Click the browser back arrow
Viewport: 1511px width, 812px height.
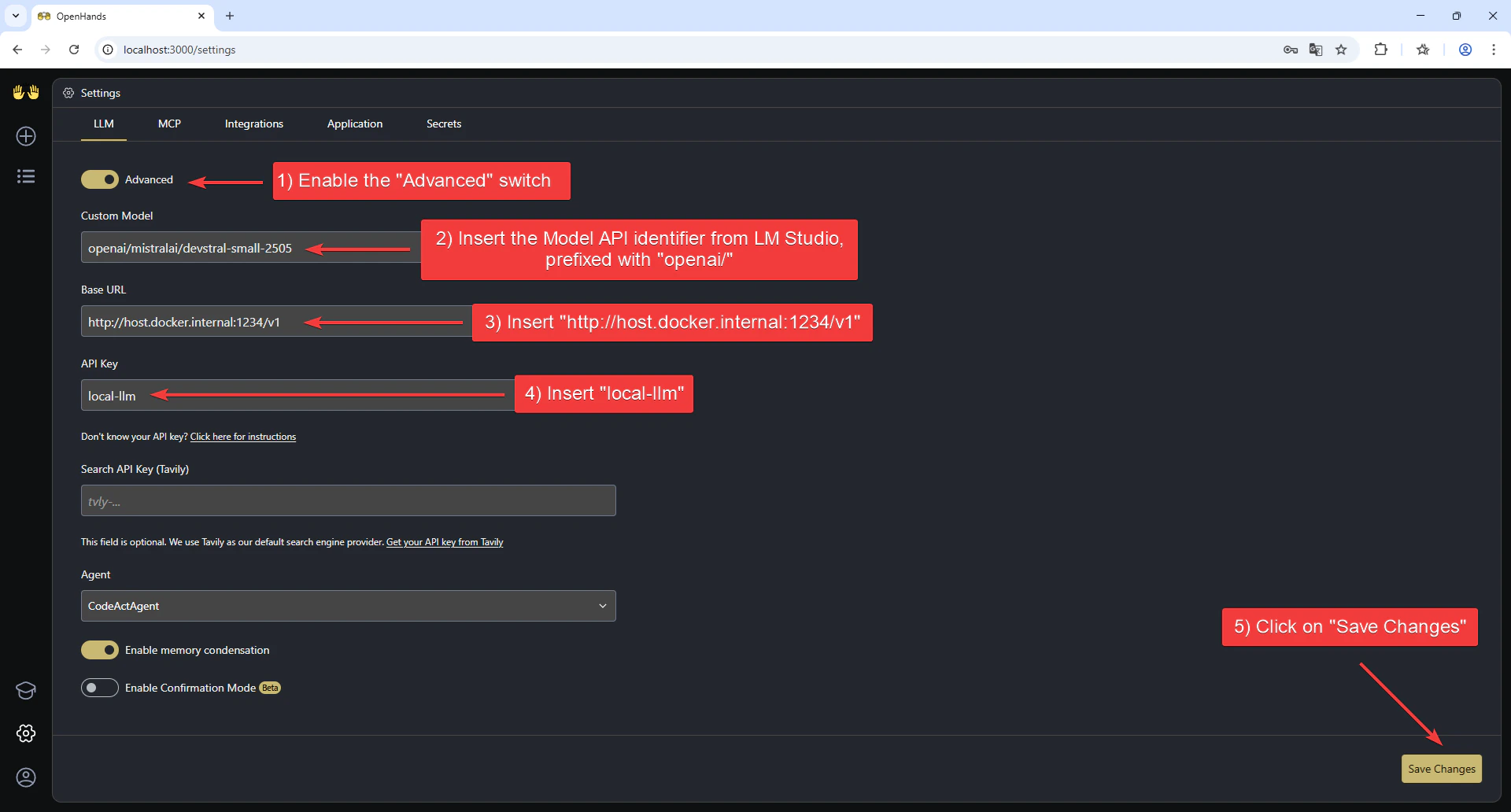(x=17, y=50)
